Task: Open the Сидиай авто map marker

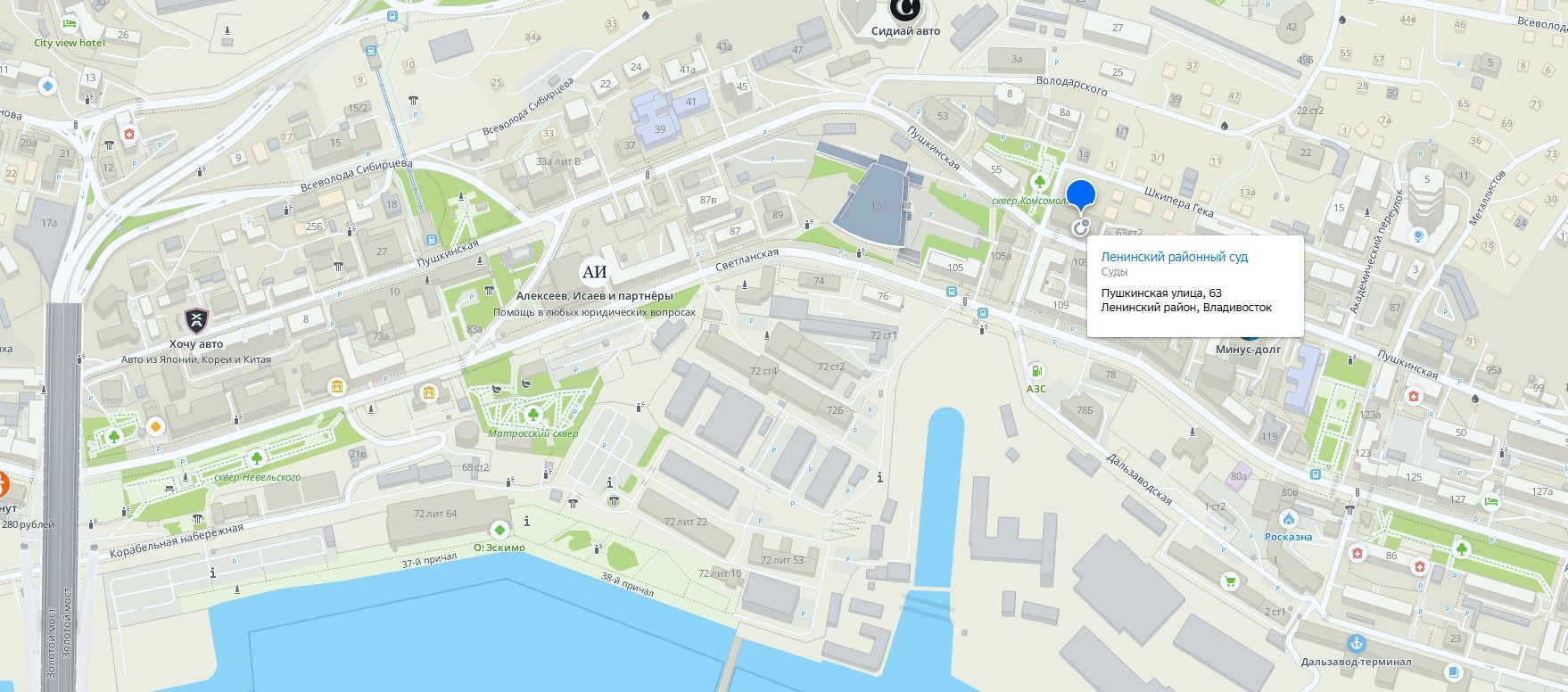Action: 905,10
